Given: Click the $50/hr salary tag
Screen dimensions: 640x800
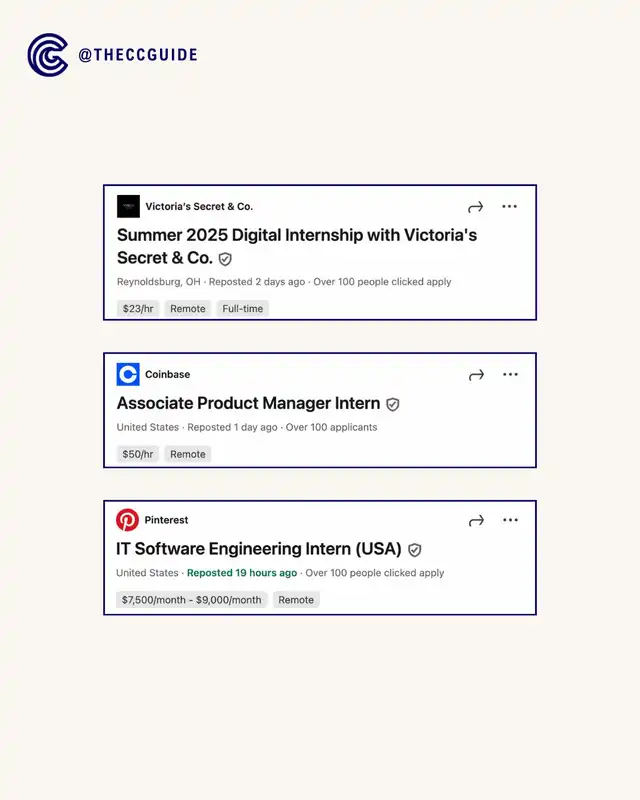Looking at the screenshot, I should pos(137,454).
